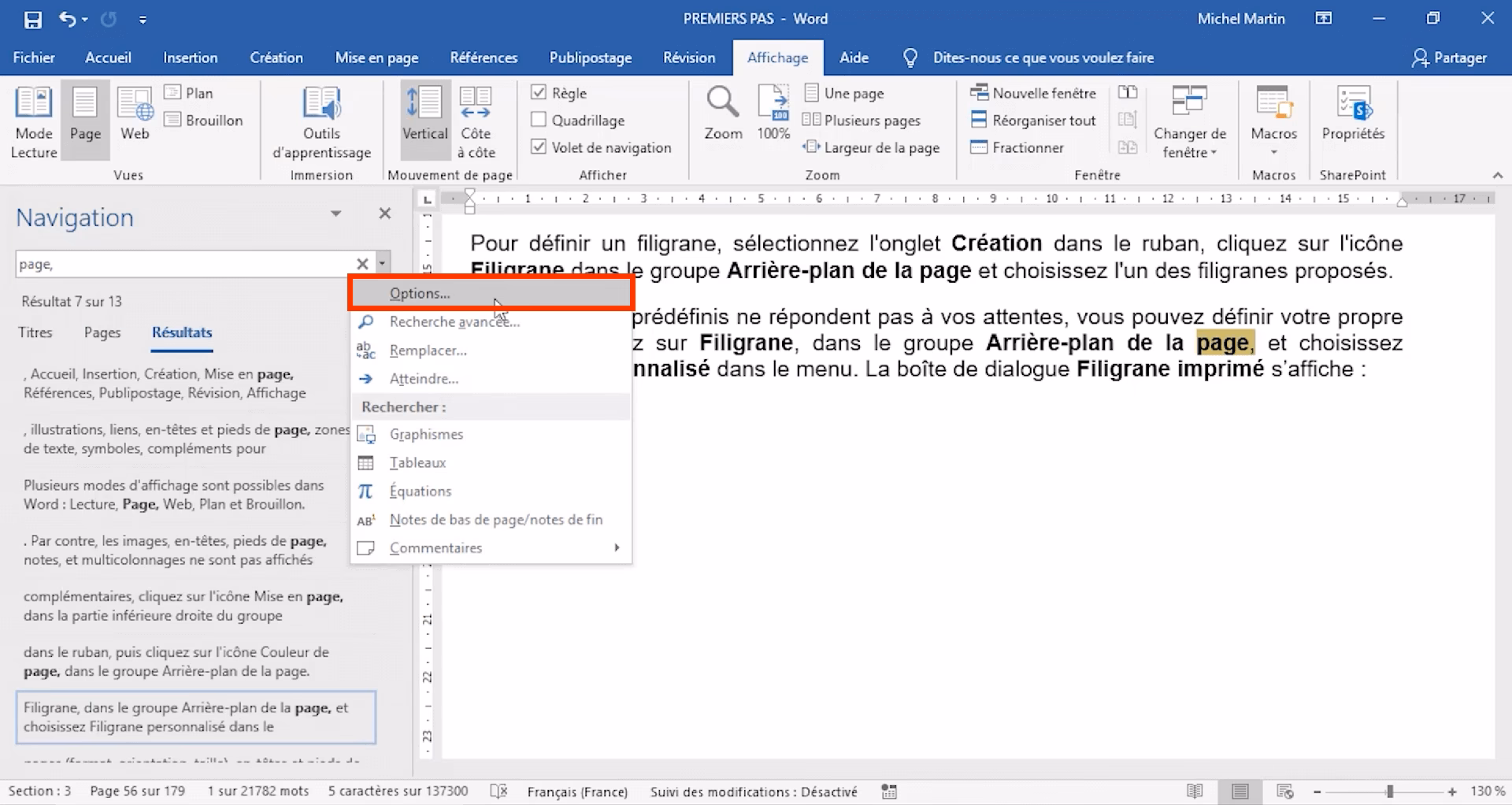Switch to the Révision ribbon tab
The width and height of the screenshot is (1512, 805).
coord(688,57)
